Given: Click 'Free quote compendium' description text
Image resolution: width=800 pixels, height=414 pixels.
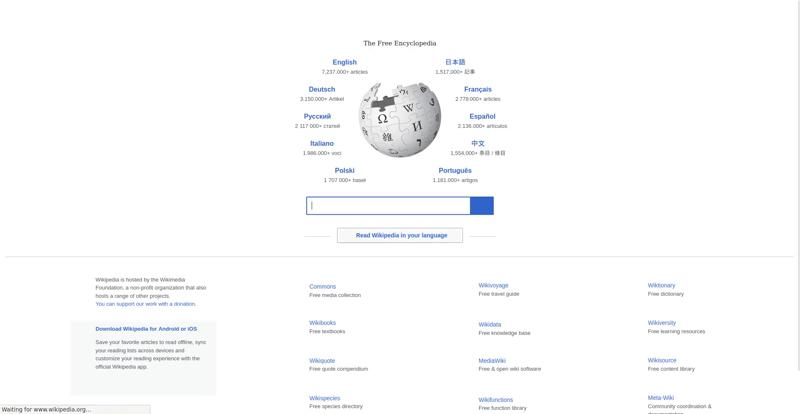Looking at the screenshot, I should point(338,369).
